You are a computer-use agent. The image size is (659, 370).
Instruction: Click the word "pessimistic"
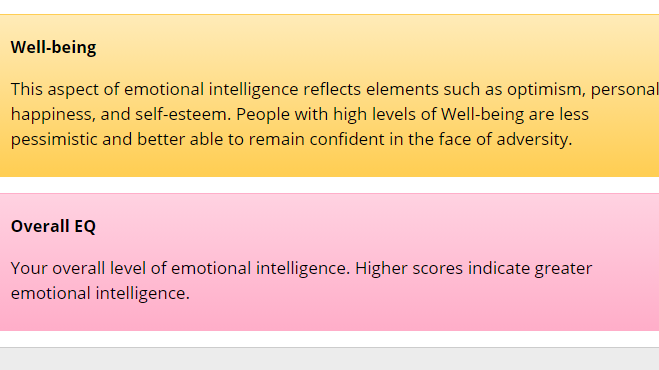(54, 140)
